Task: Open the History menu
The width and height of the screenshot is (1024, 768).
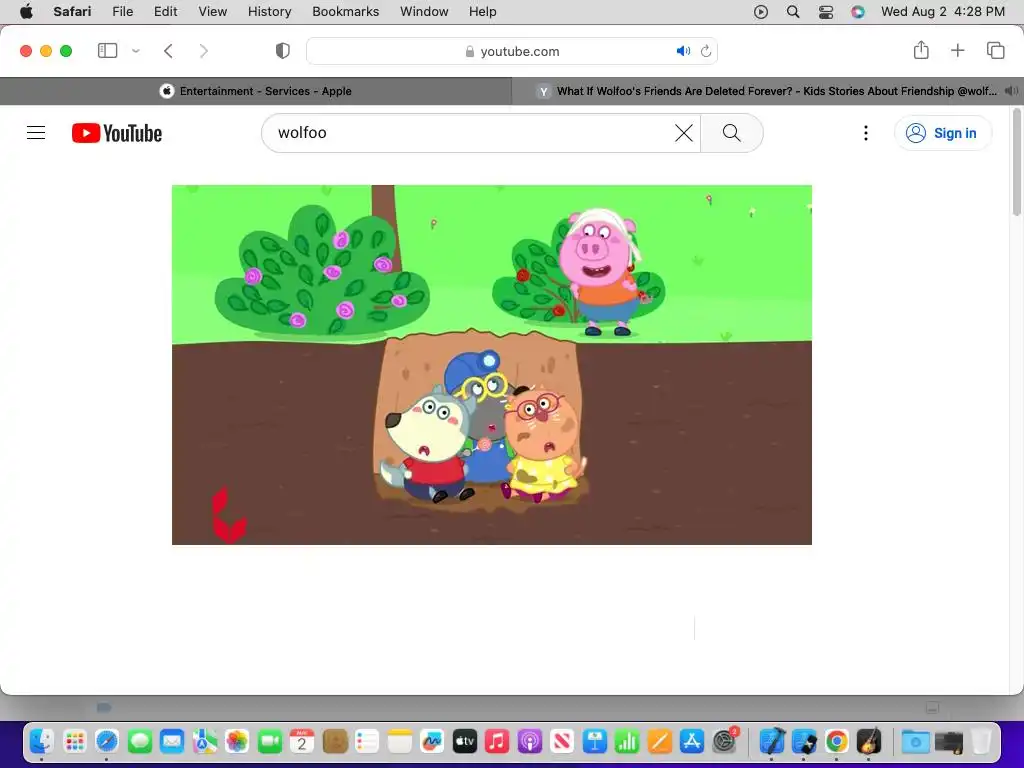Action: [x=269, y=12]
